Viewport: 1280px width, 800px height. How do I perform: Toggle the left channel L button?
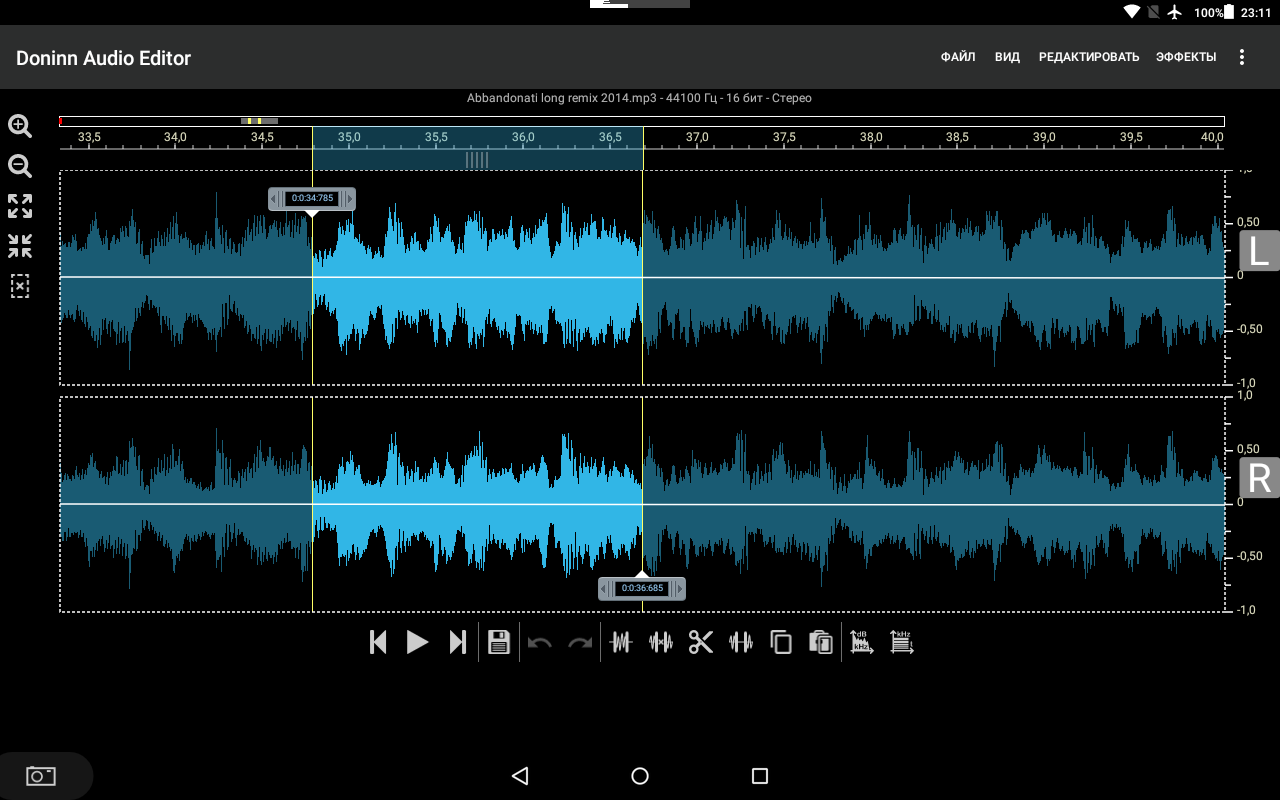pos(1259,251)
